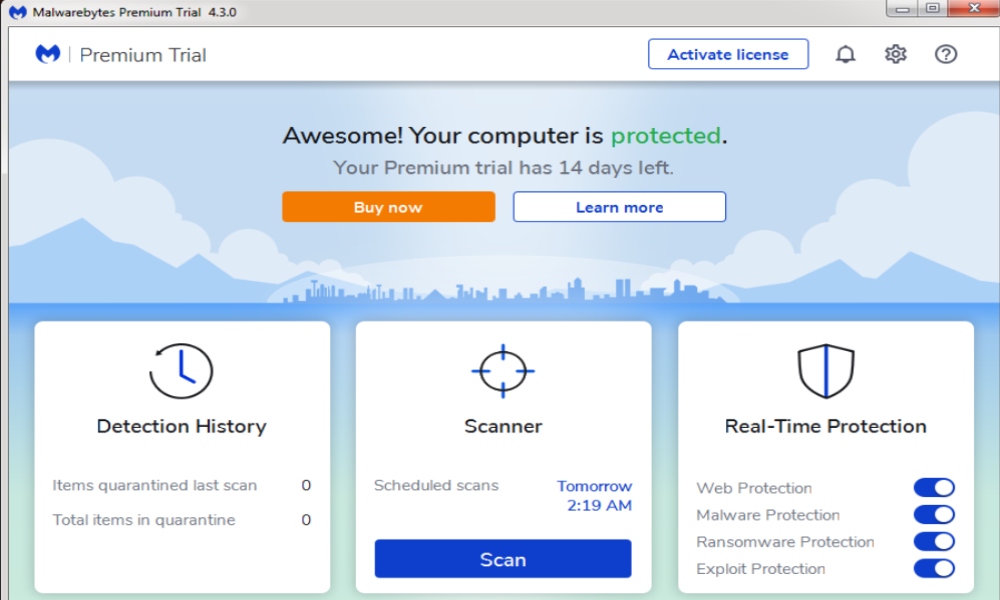Maximize the Malwarebytes window
The image size is (1000, 600).
coord(932,8)
